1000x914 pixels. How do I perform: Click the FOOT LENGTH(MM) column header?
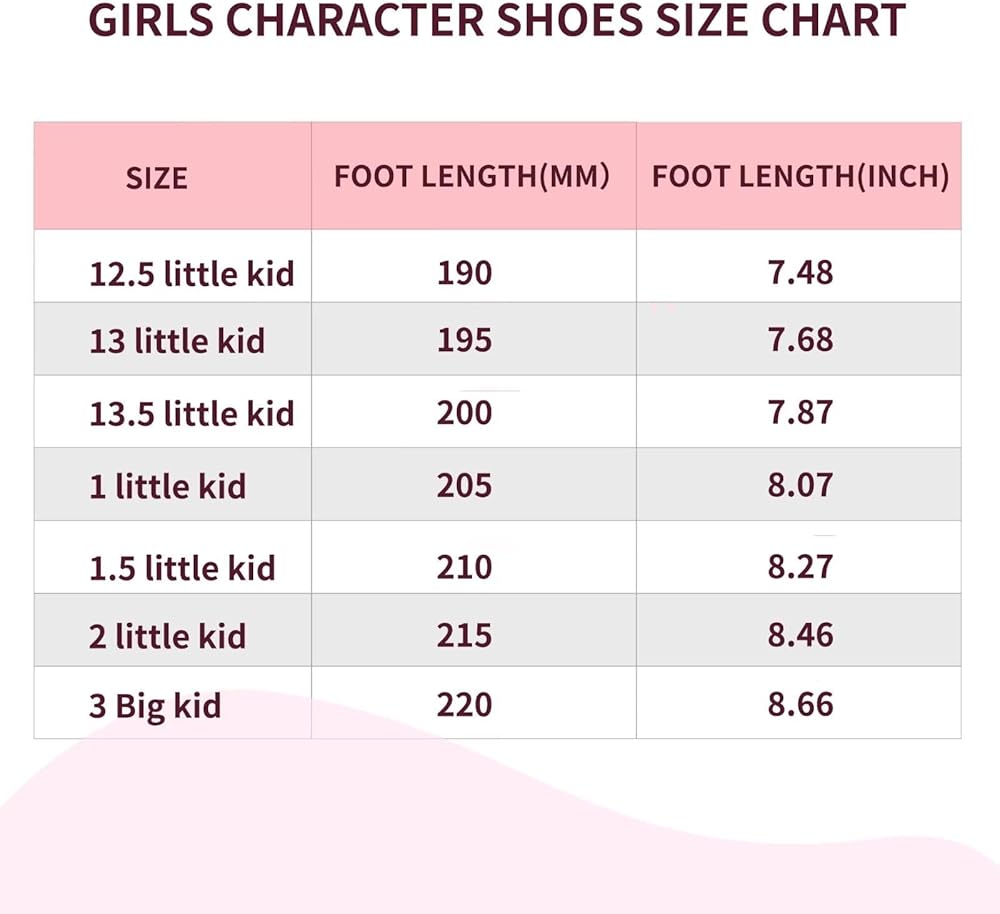coord(472,177)
